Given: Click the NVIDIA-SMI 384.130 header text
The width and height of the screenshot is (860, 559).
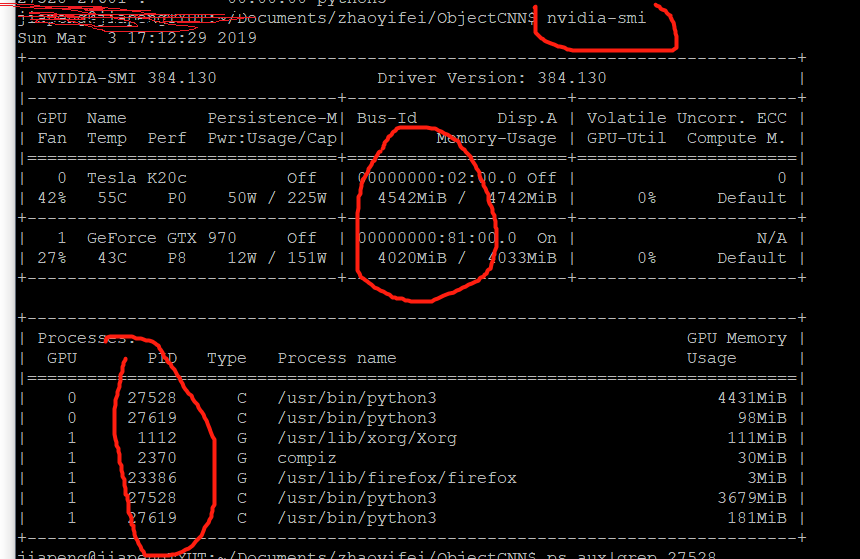Looking at the screenshot, I should [x=127, y=78].
